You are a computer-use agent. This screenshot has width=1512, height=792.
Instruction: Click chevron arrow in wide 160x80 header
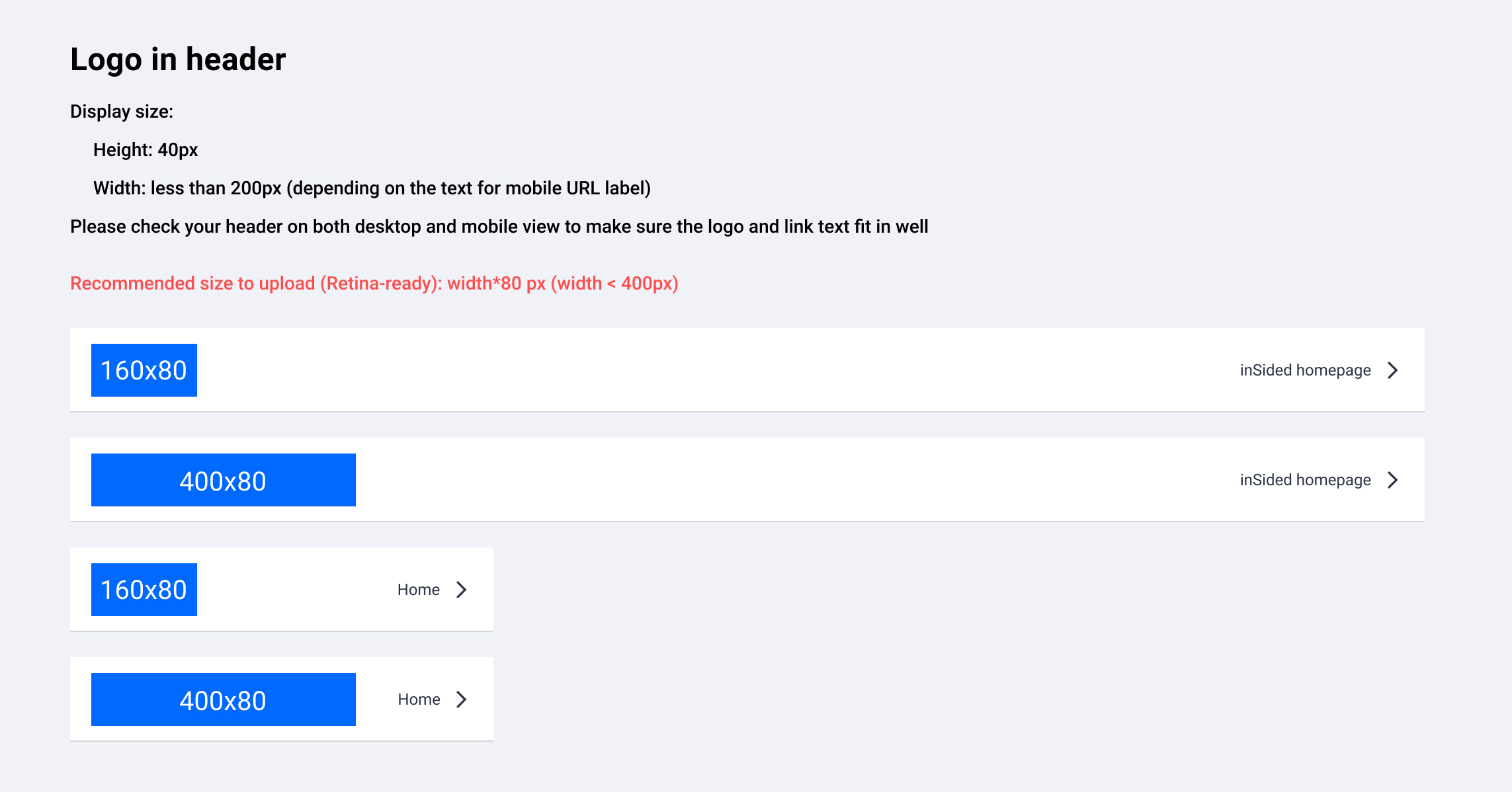(x=1393, y=370)
